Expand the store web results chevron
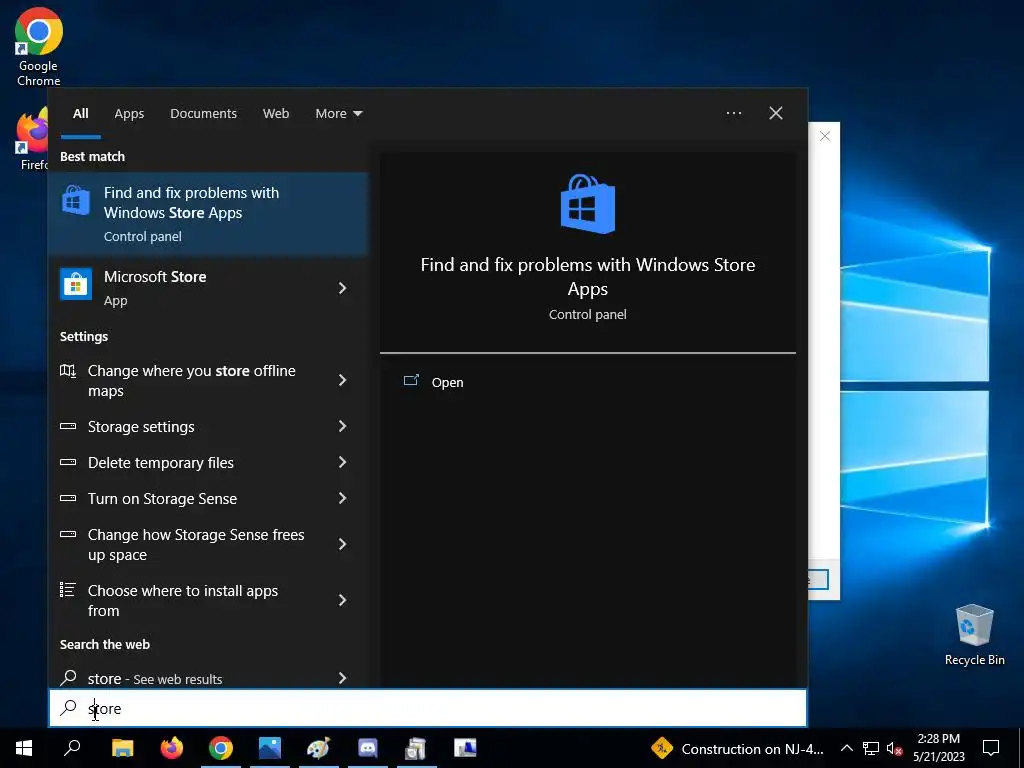 point(342,678)
